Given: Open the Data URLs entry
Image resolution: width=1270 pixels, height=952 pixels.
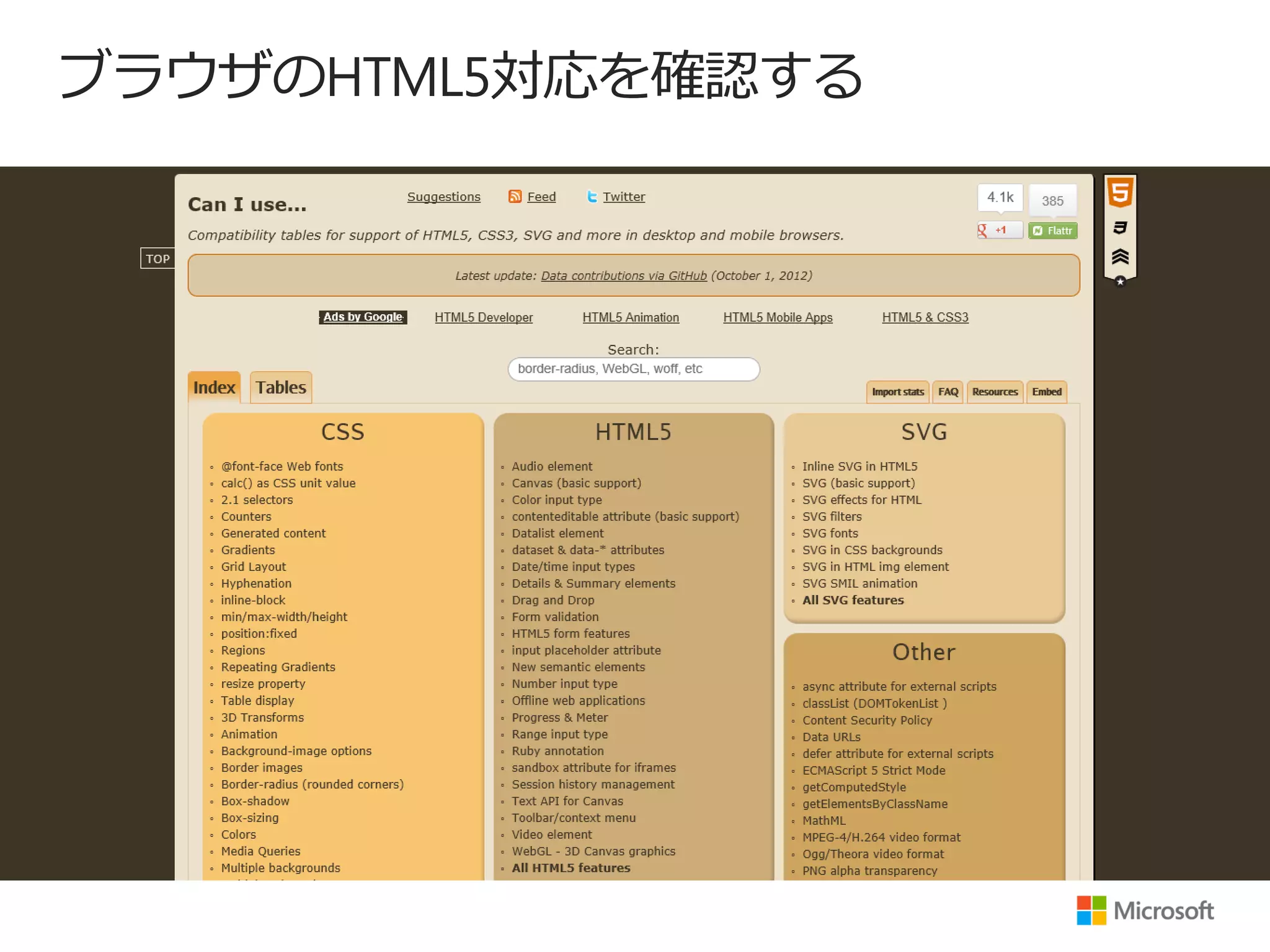Looking at the screenshot, I should tap(832, 737).
